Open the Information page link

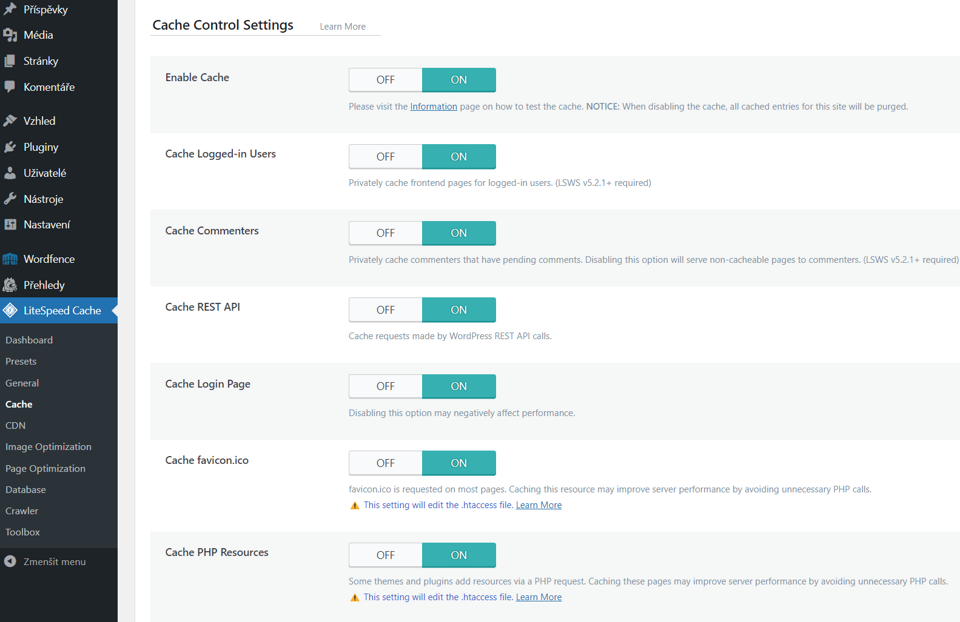[x=433, y=106]
